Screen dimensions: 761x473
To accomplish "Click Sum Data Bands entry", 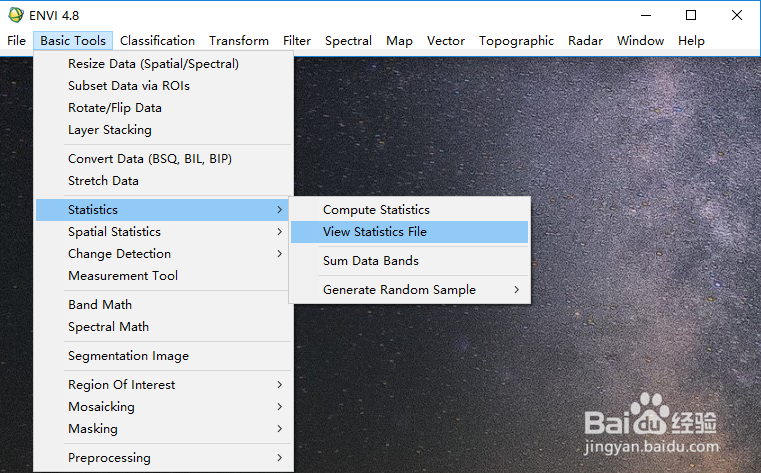I will tap(370, 261).
